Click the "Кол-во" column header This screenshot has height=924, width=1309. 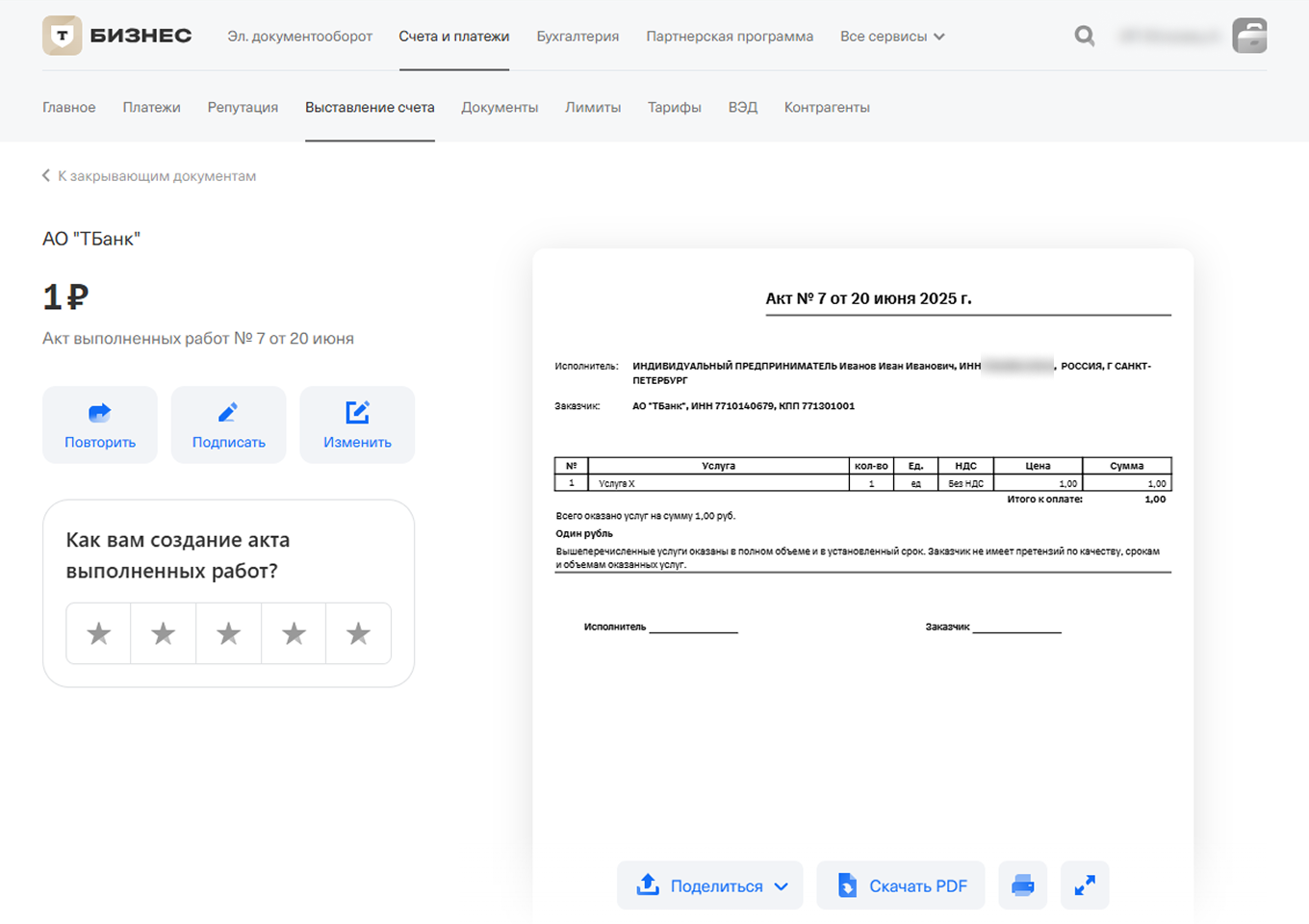(871, 466)
